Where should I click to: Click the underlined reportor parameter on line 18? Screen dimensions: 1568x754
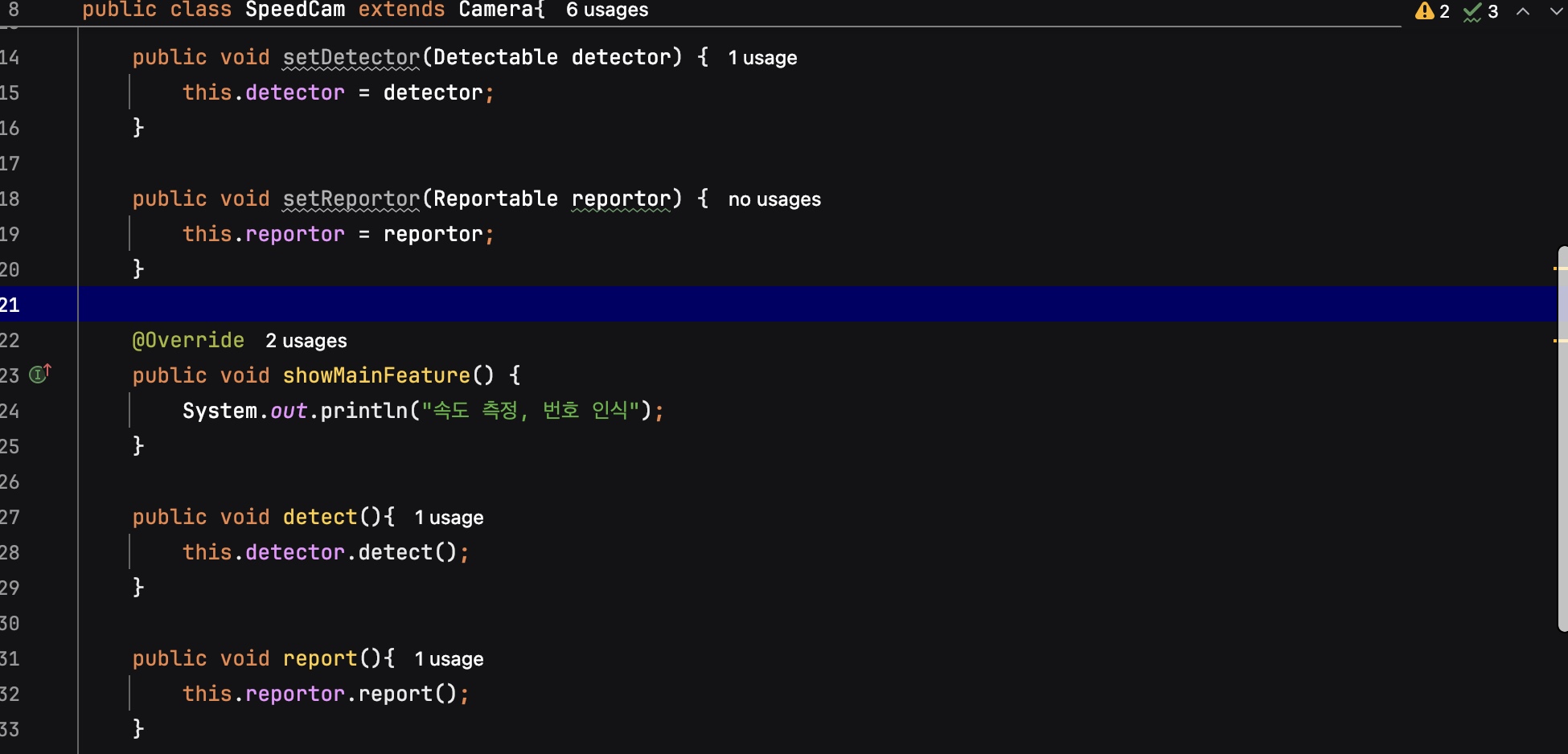pyautogui.click(x=621, y=199)
